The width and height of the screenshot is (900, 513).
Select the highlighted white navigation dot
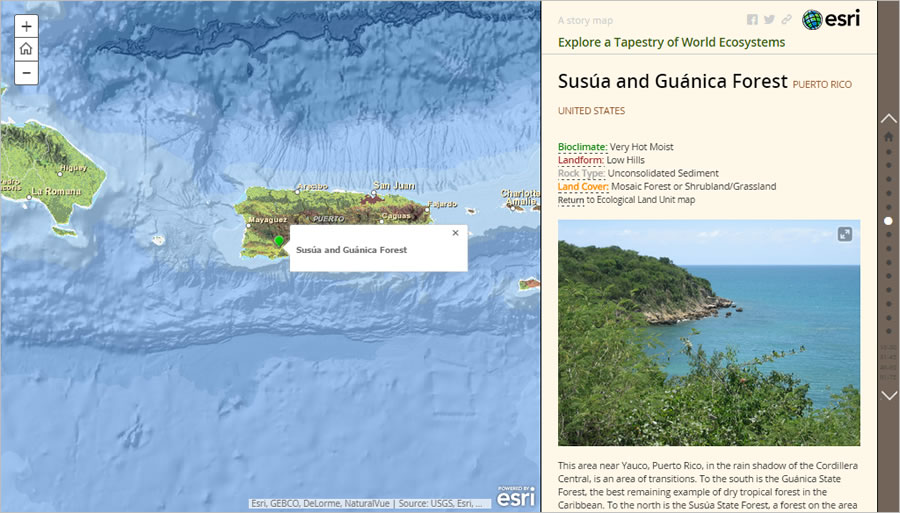[x=889, y=221]
